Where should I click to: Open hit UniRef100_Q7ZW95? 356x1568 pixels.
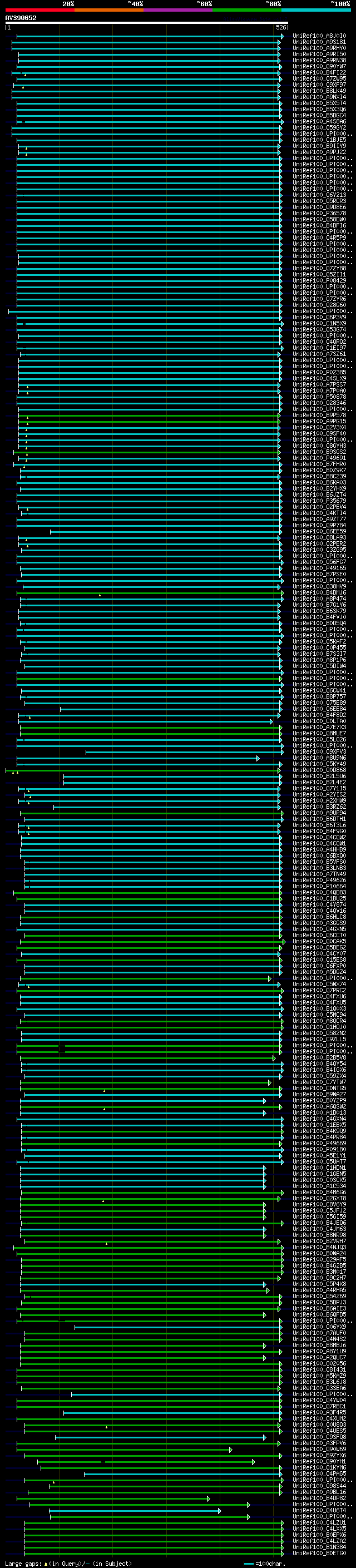click(x=319, y=78)
